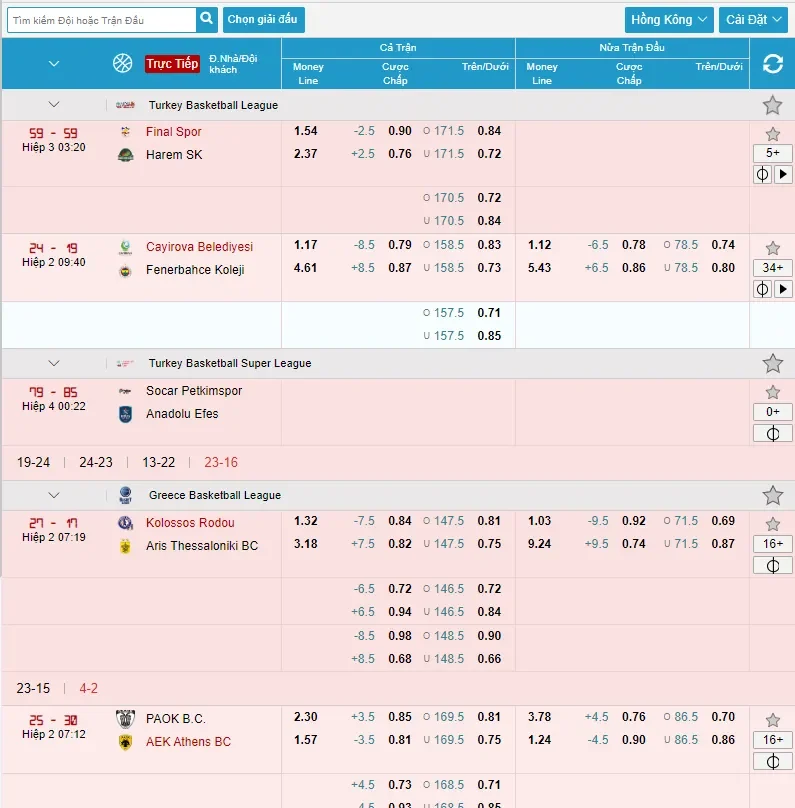This screenshot has height=808, width=795.
Task: Open stats icon for Socar Petkimspor match
Action: coord(772,433)
